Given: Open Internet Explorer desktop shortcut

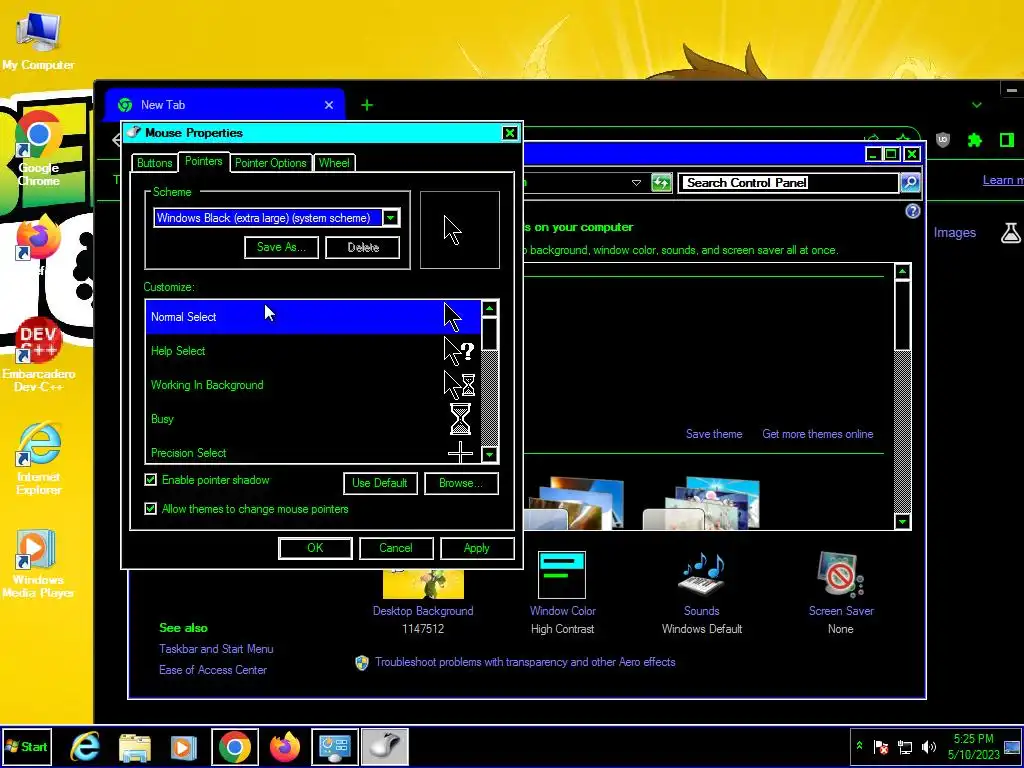Looking at the screenshot, I should click(x=39, y=458).
